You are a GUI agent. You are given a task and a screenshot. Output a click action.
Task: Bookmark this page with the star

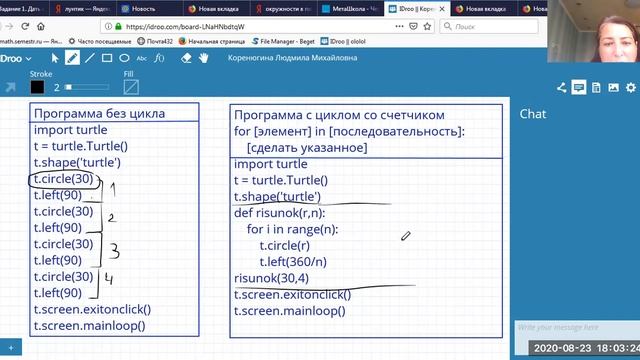point(427,27)
